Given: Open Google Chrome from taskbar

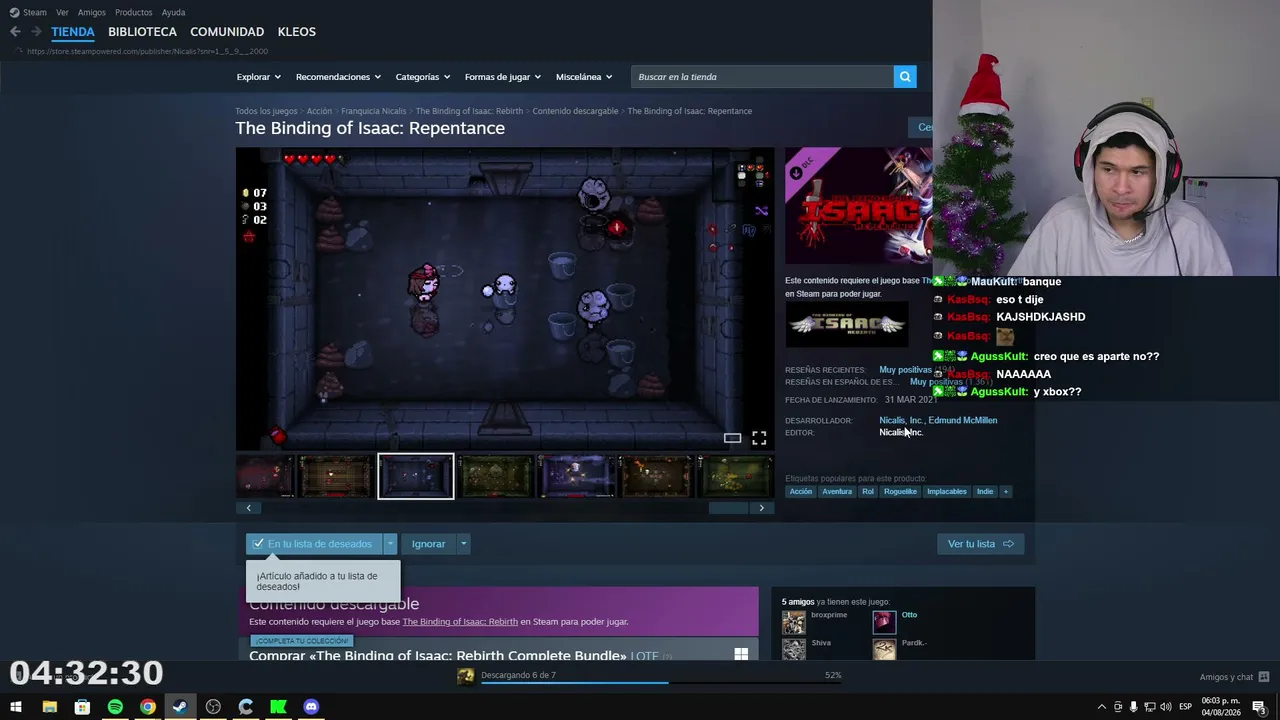Looking at the screenshot, I should click(148, 707).
